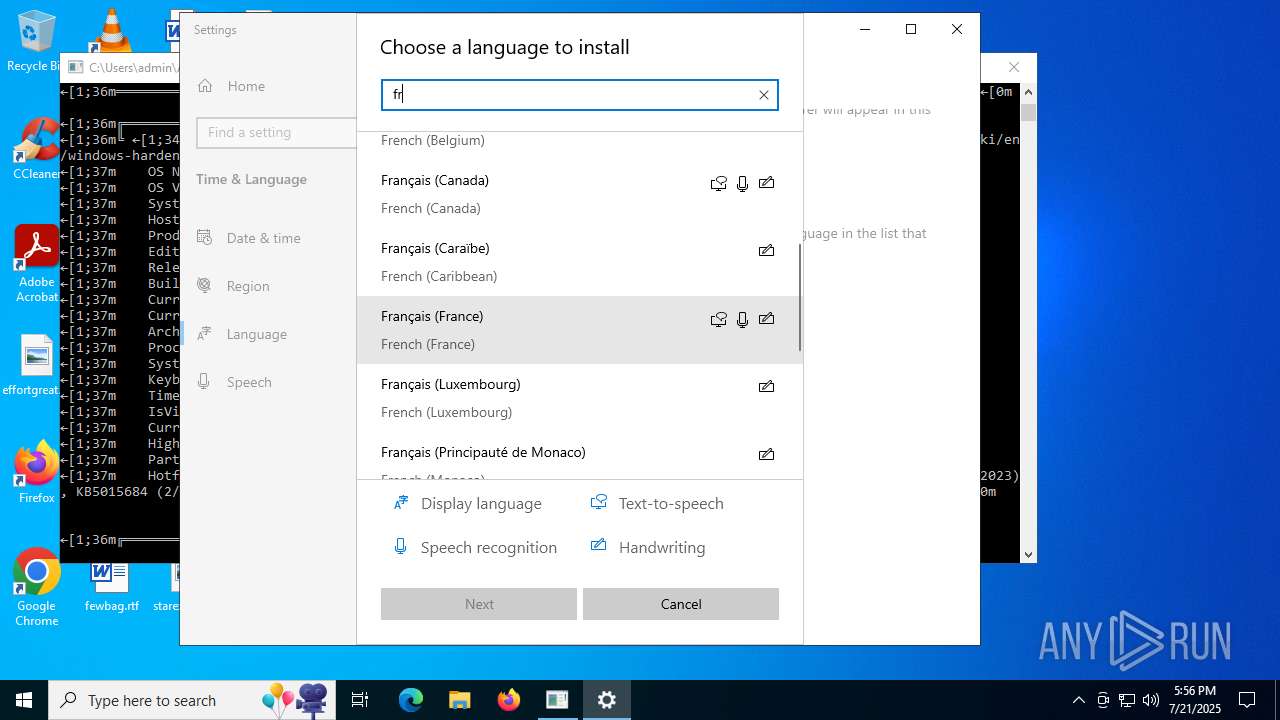The height and width of the screenshot is (720, 1280).
Task: Click the text-to-speech icon for Français (Canada)
Action: tap(718, 183)
